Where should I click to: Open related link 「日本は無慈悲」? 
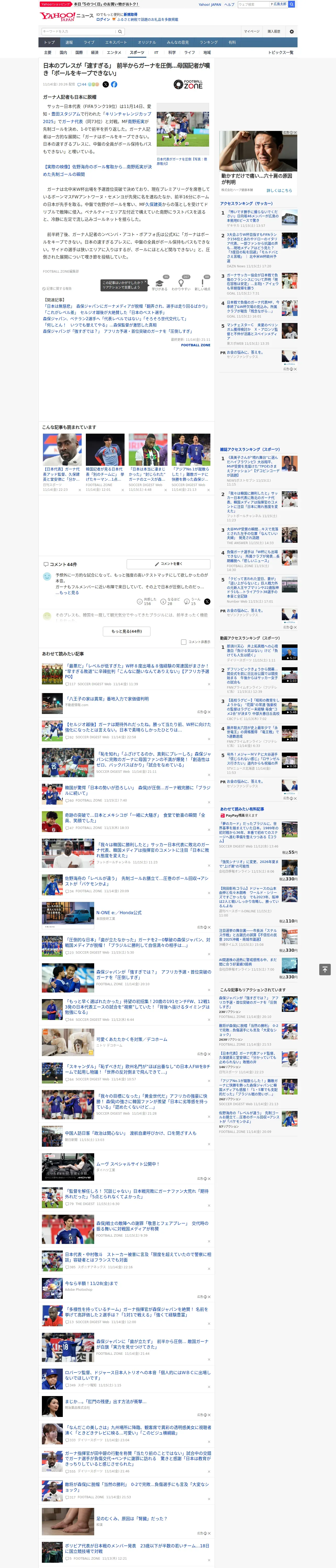coord(126,306)
